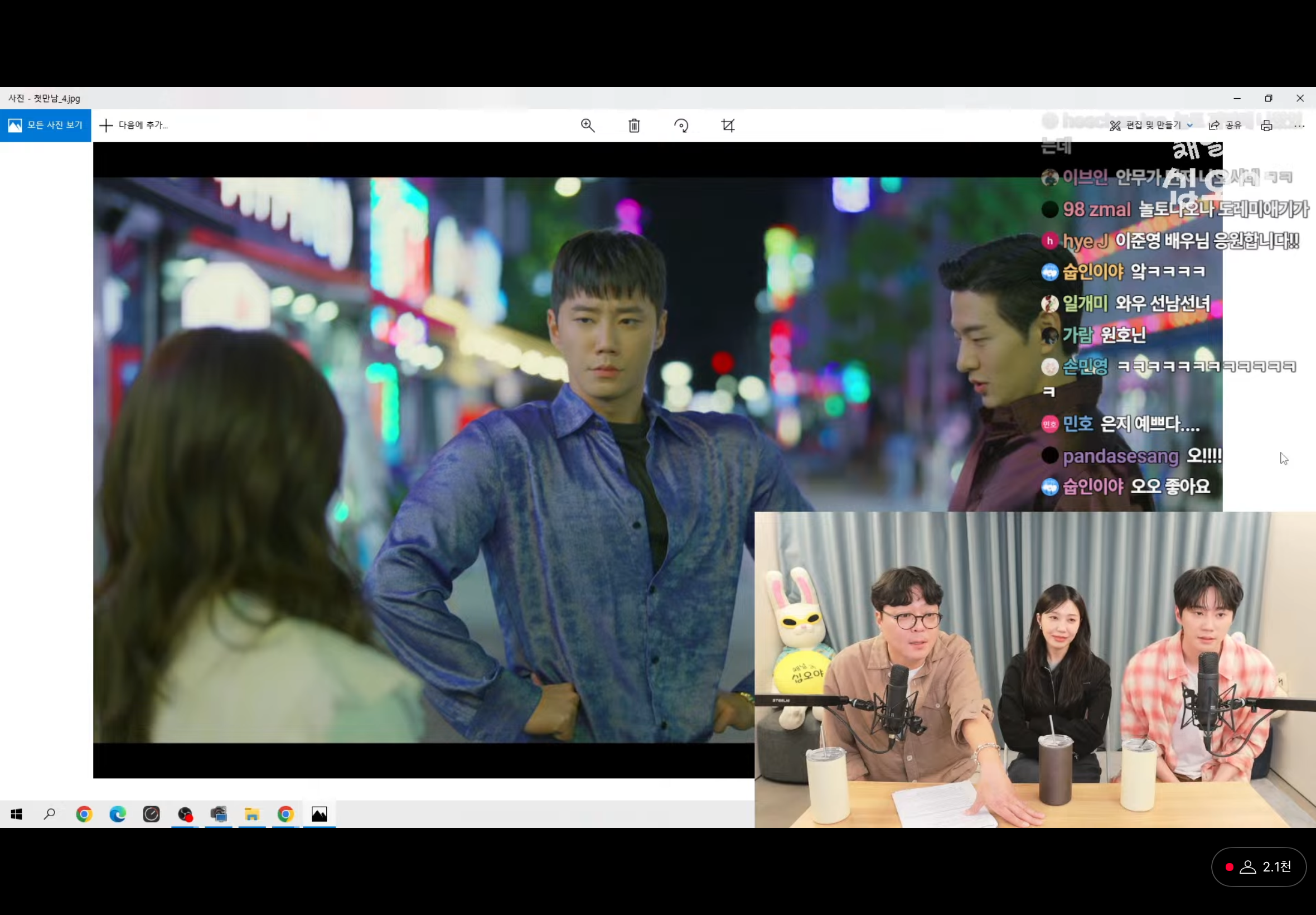The width and height of the screenshot is (1316, 915).
Task: Click chat message 원호닌 from 가람
Action: click(x=1123, y=335)
